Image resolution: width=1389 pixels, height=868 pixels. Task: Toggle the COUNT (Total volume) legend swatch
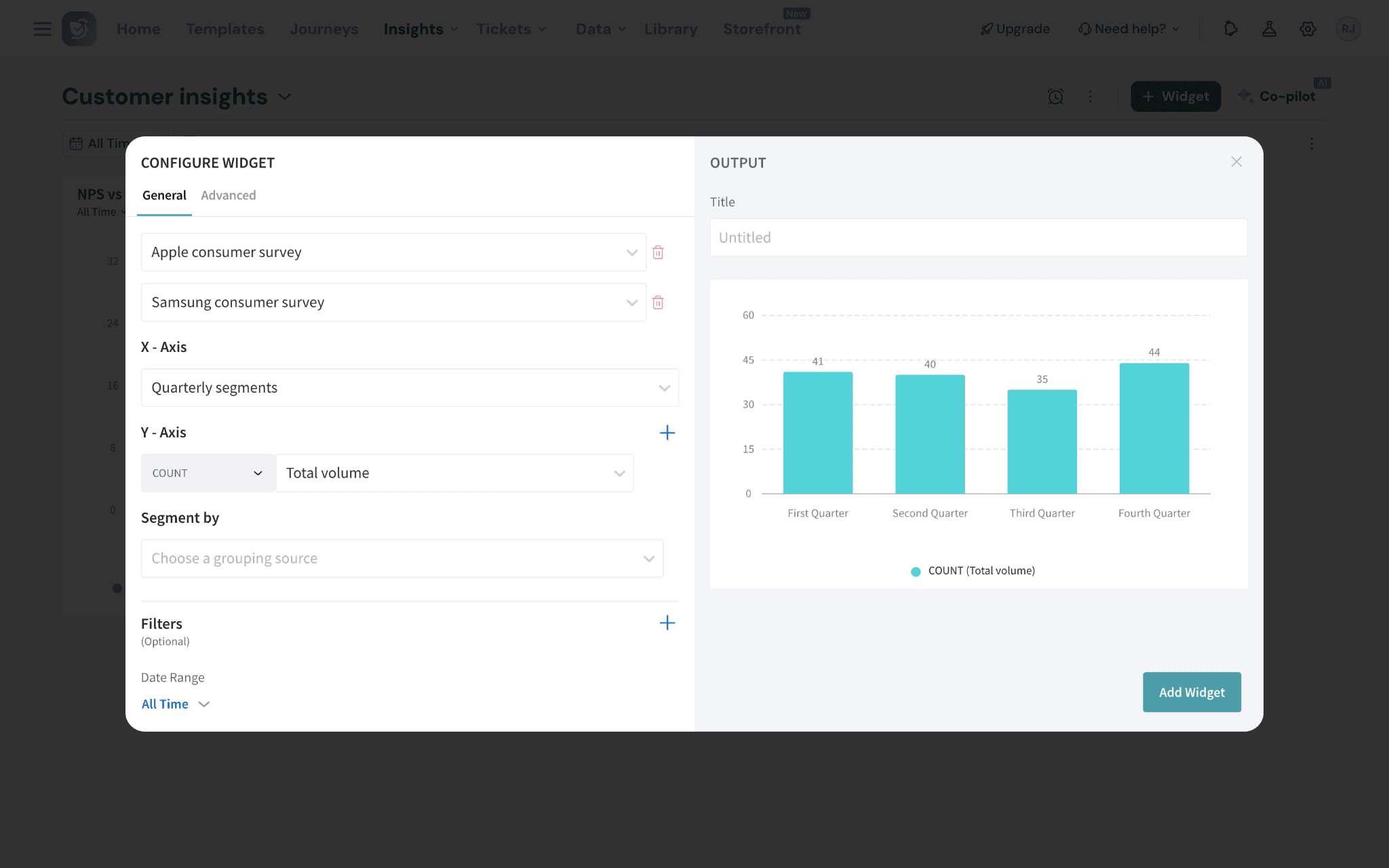click(x=916, y=572)
